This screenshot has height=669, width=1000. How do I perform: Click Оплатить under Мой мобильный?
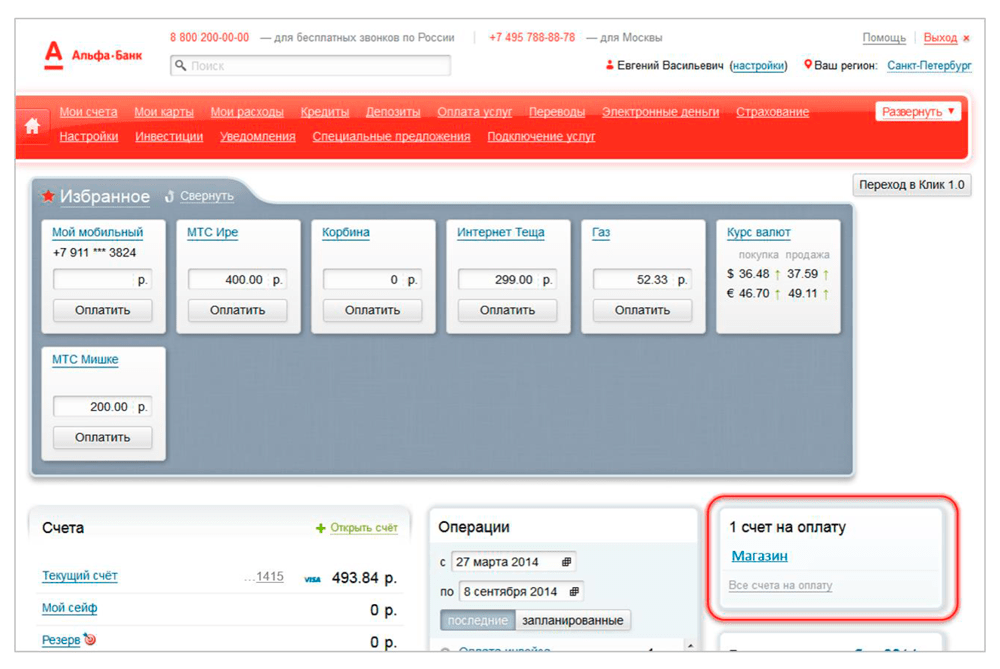pos(103,310)
